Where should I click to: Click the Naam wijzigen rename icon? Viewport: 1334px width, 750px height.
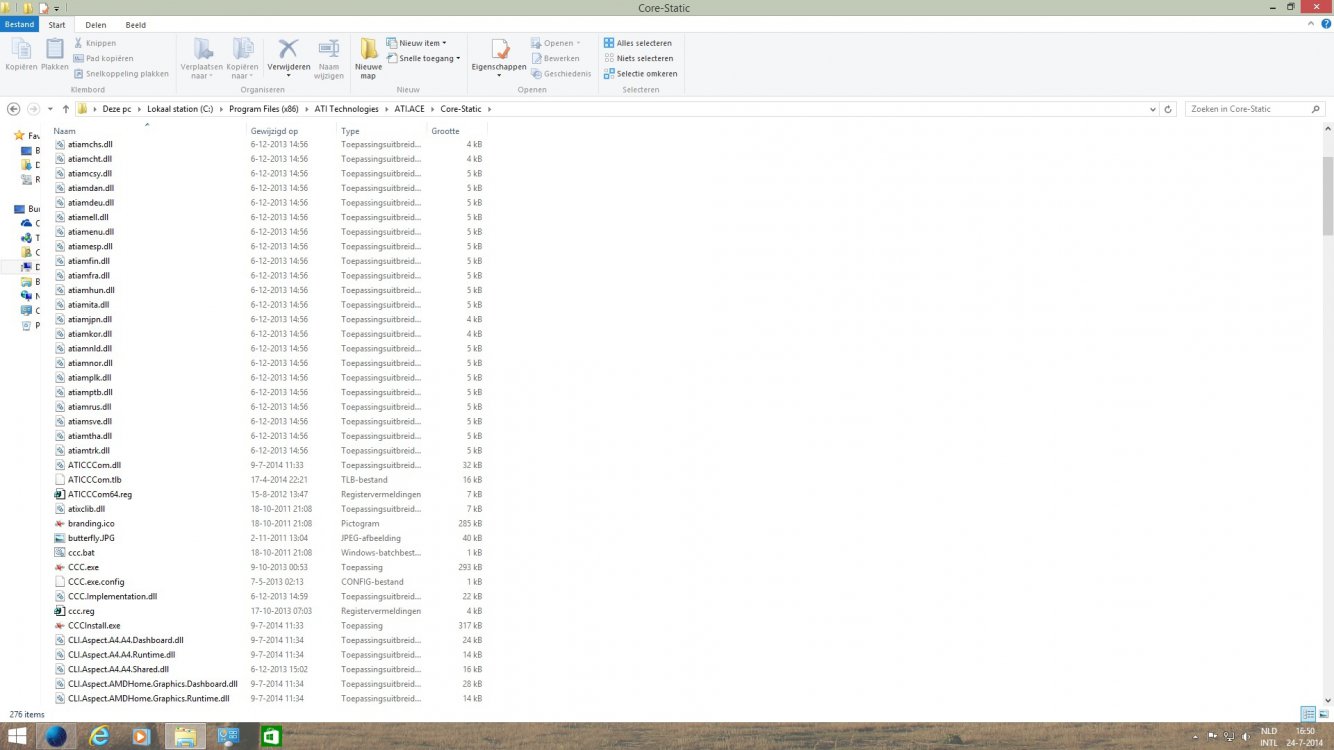(x=328, y=50)
